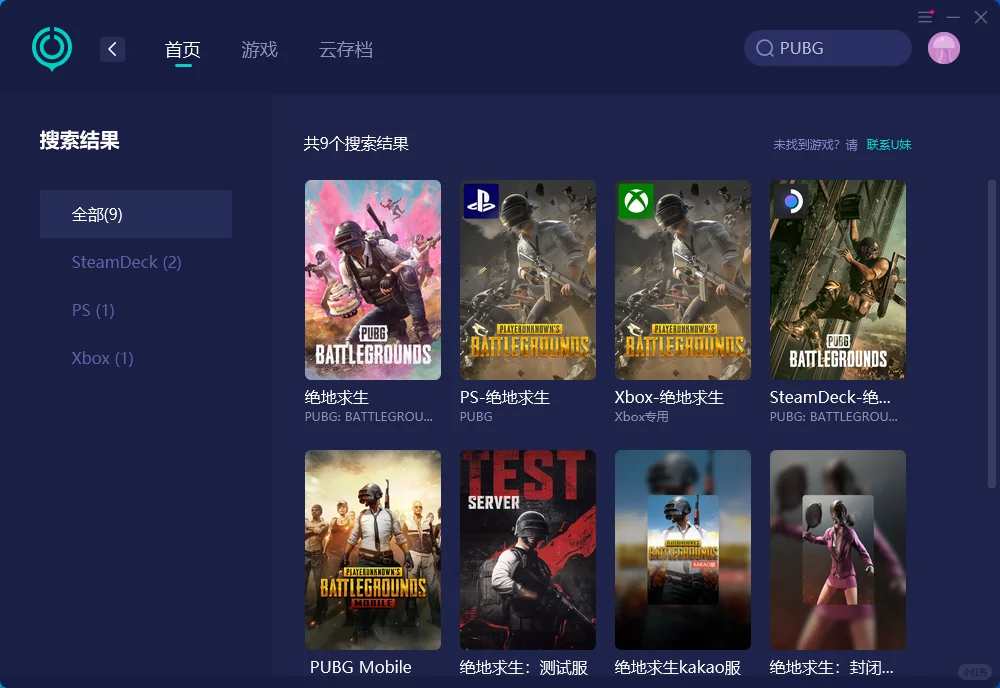This screenshot has width=1000, height=688.
Task: Open the 云存档 tab
Action: pyautogui.click(x=346, y=49)
